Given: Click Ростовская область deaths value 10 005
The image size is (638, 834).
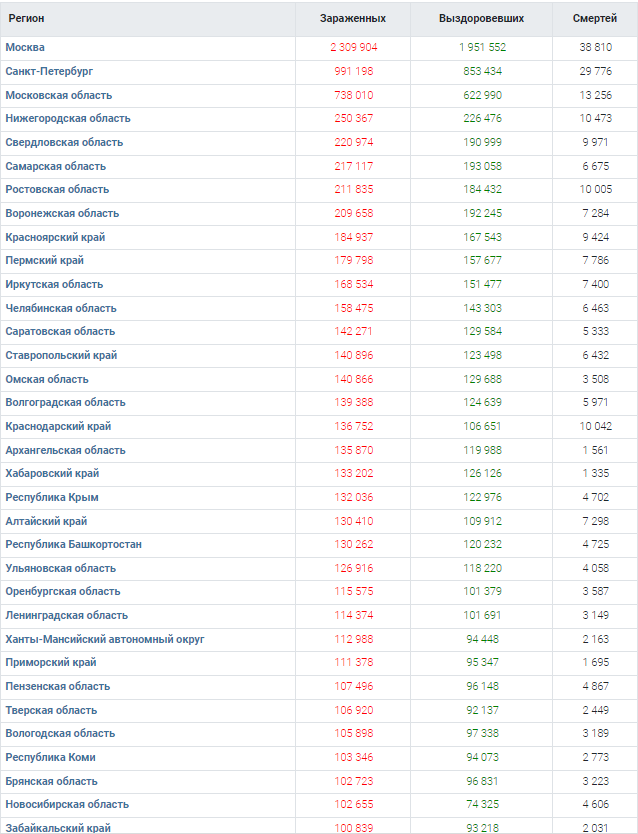Looking at the screenshot, I should tap(594, 189).
